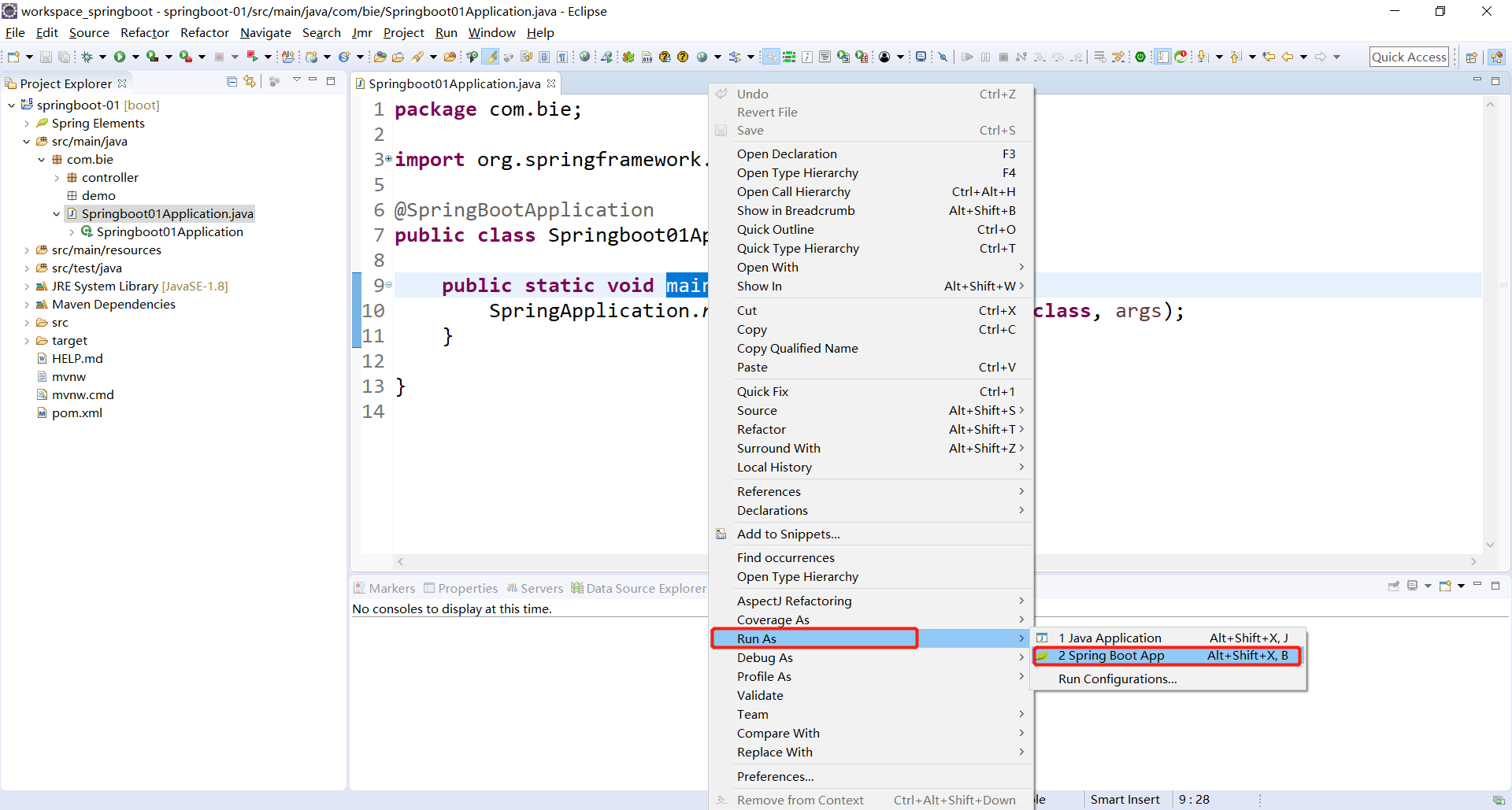This screenshot has width=1512, height=810.
Task: Click Preferences... in the context menu
Action: tap(869, 776)
